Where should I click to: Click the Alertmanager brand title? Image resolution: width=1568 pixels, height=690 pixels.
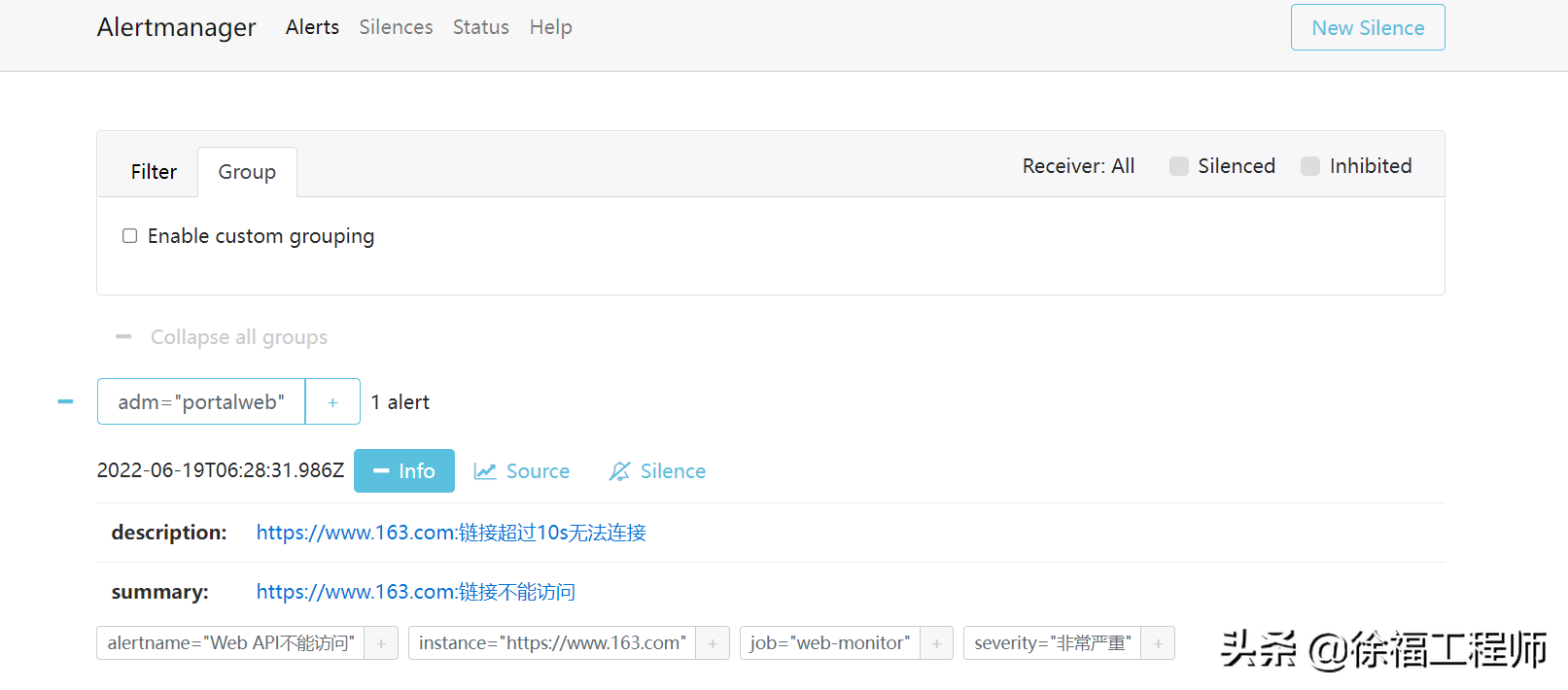click(176, 27)
